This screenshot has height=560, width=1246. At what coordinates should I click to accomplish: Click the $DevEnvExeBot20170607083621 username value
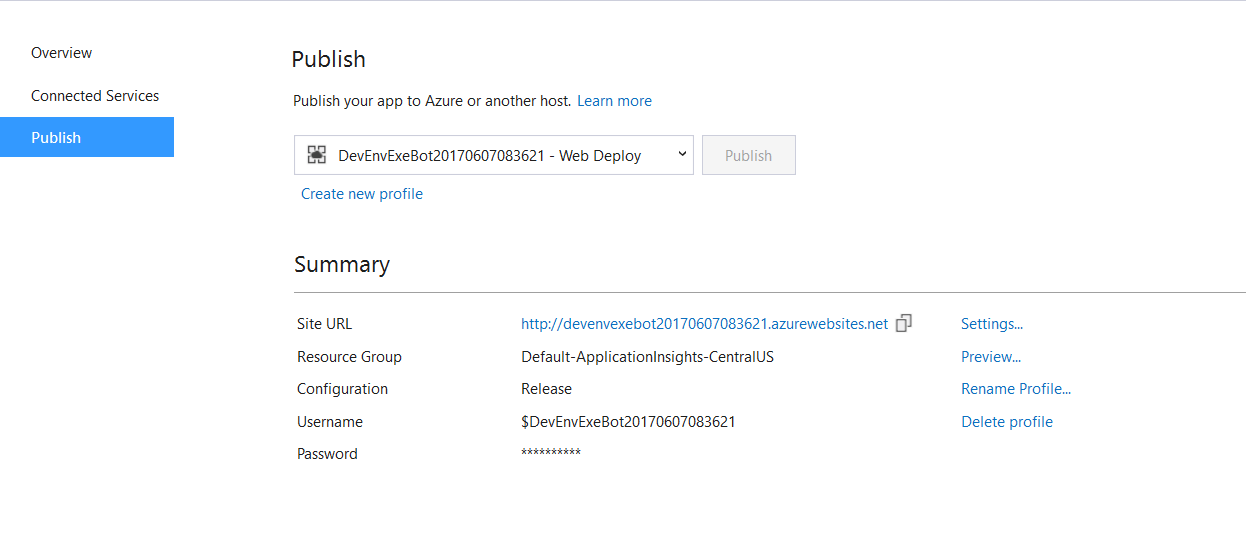(x=628, y=422)
